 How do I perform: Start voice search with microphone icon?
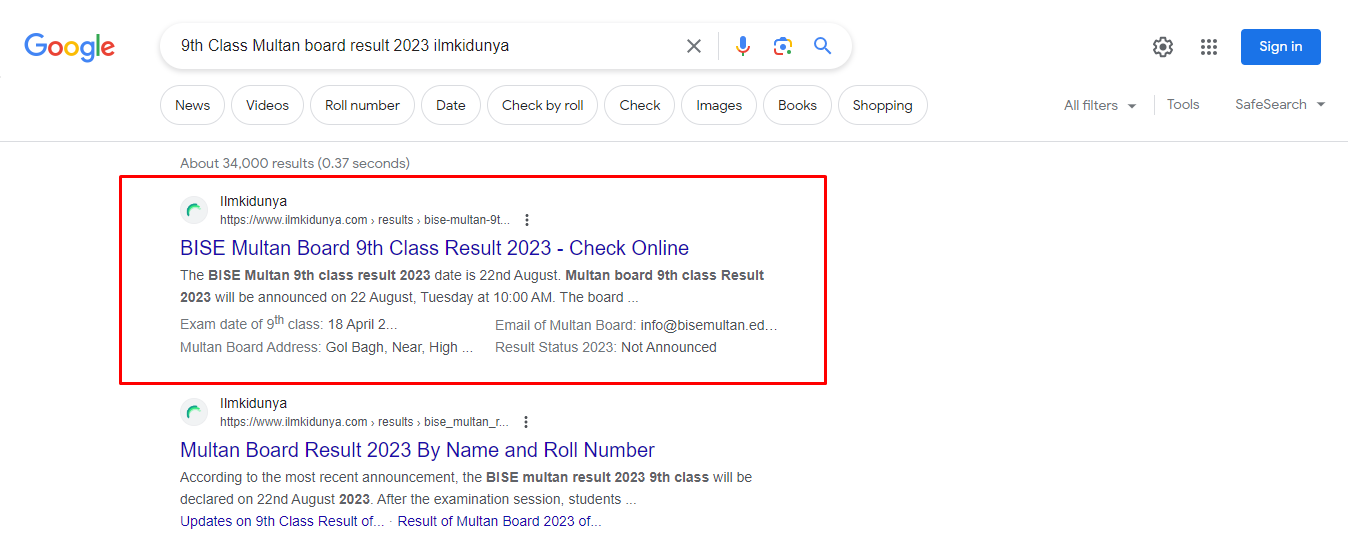[x=743, y=46]
